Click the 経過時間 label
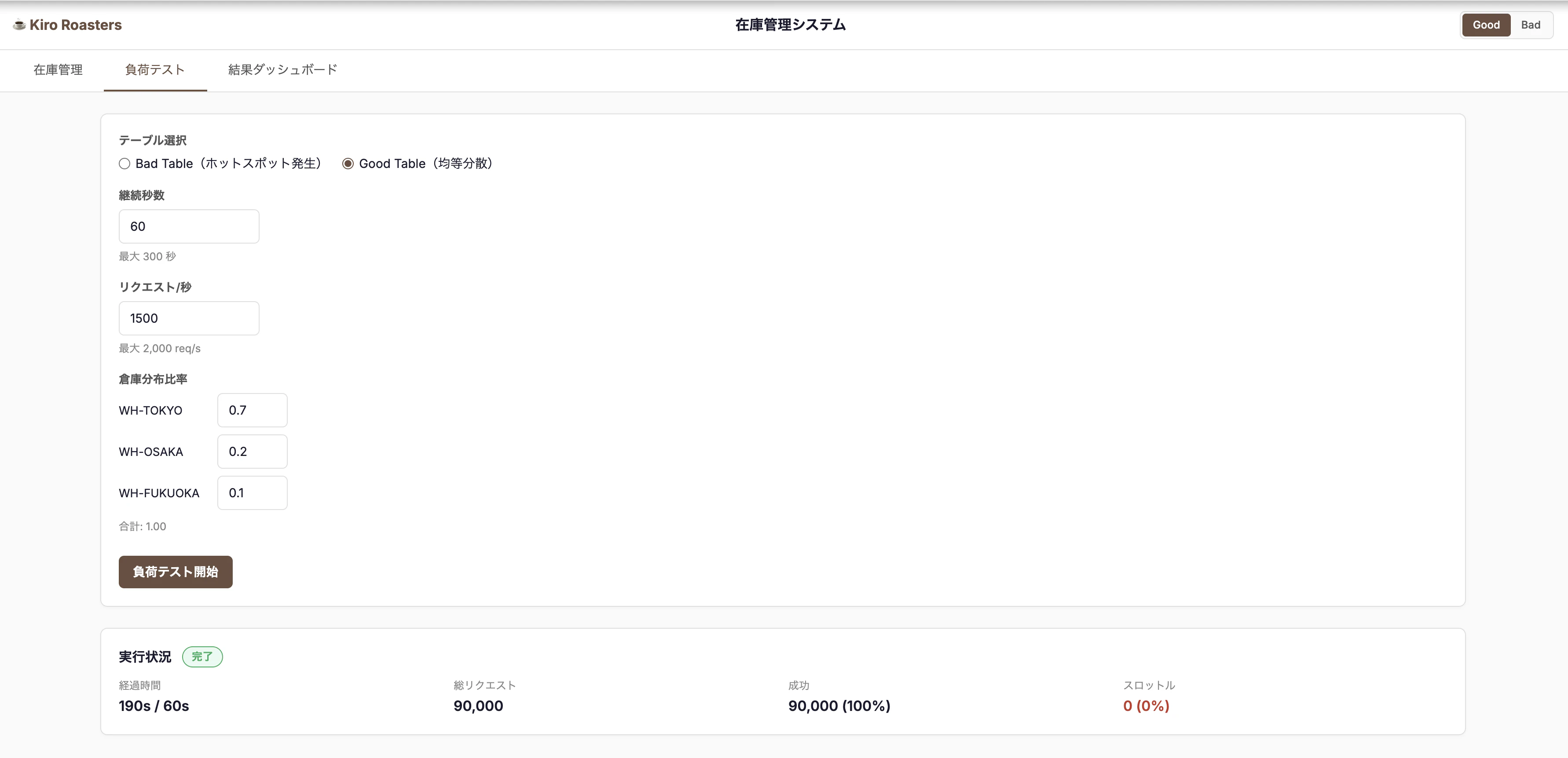The image size is (1568, 758). pos(139,685)
